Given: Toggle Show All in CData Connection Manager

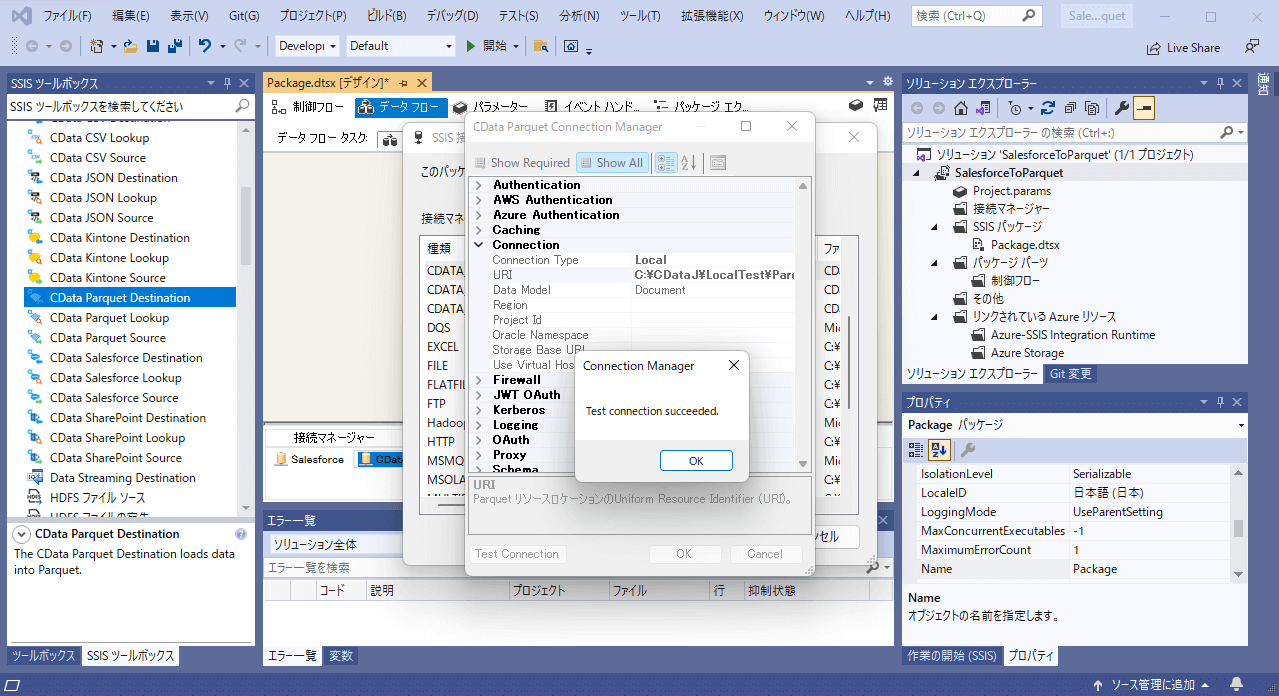Looking at the screenshot, I should (613, 163).
